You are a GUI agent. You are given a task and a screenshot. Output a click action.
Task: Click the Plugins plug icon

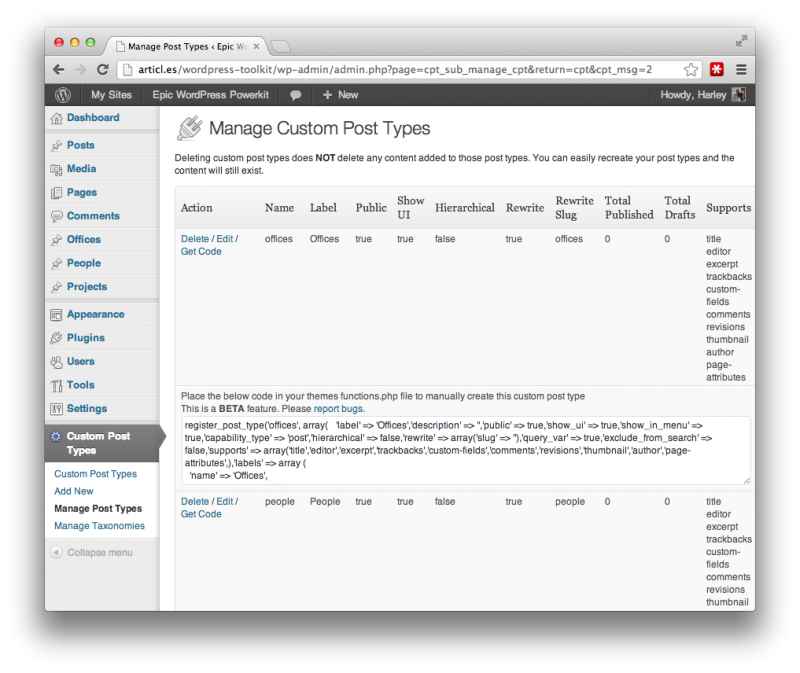click(56, 338)
